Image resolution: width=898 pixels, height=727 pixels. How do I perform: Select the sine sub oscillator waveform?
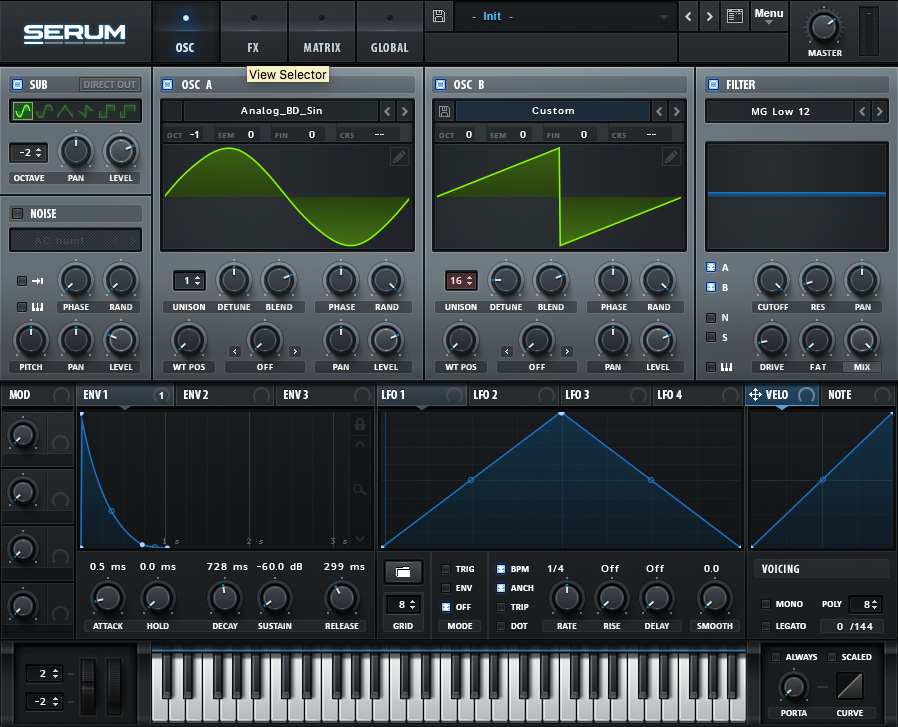pos(22,111)
